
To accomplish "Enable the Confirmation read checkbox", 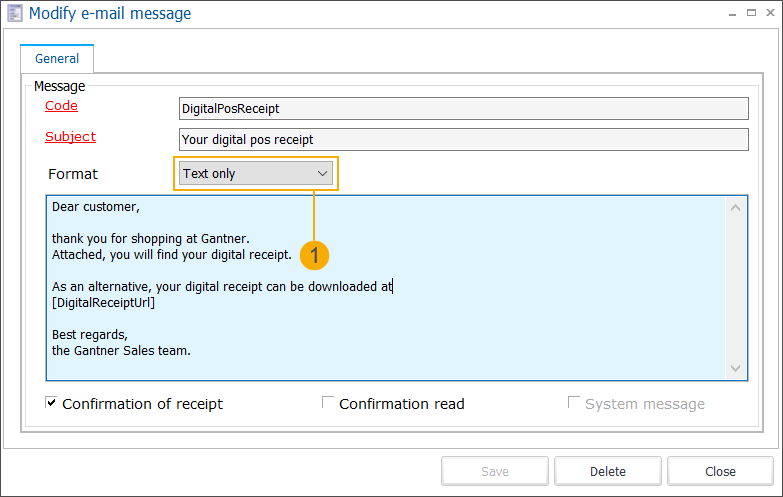I will pyautogui.click(x=328, y=402).
